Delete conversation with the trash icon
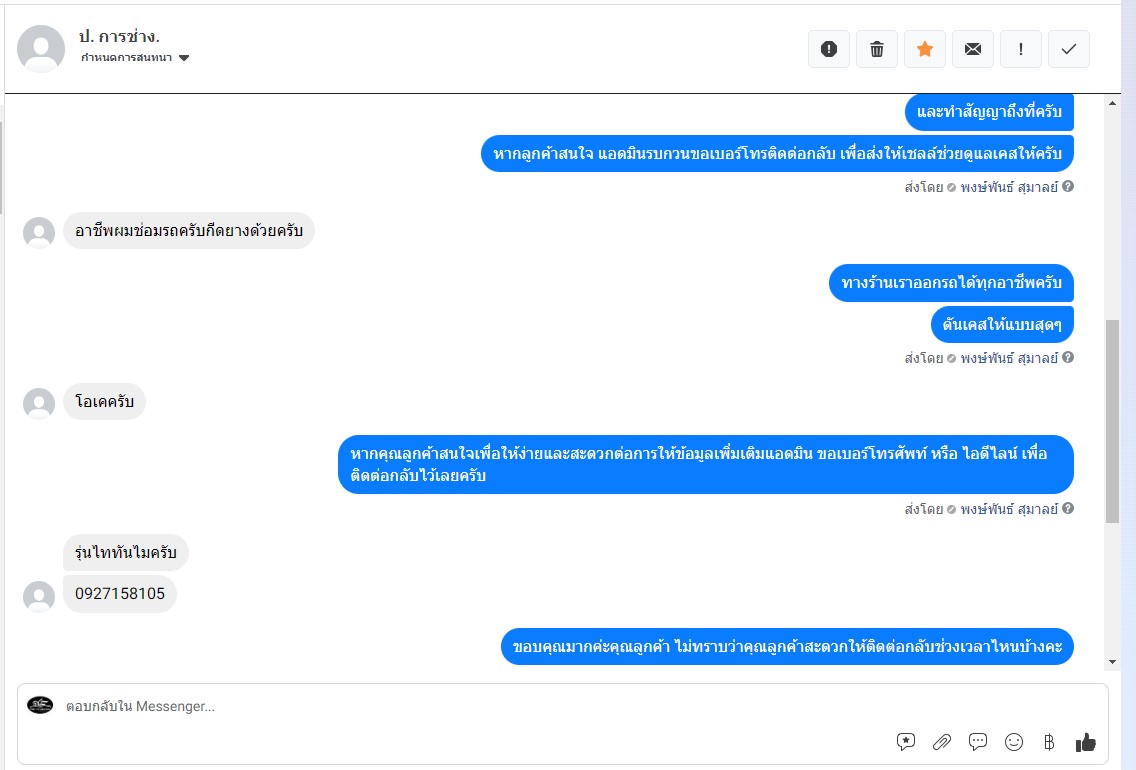 tap(877, 49)
